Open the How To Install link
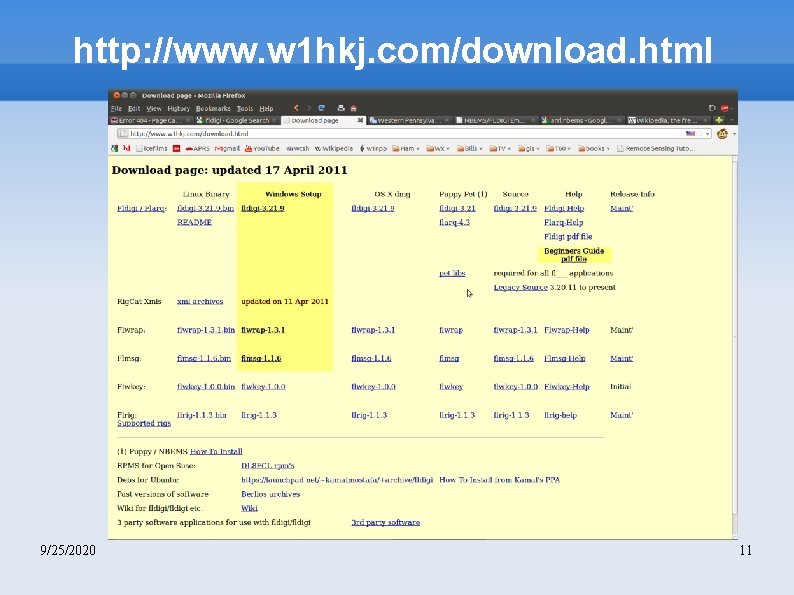Image resolution: width=794 pixels, height=595 pixels. [216, 451]
